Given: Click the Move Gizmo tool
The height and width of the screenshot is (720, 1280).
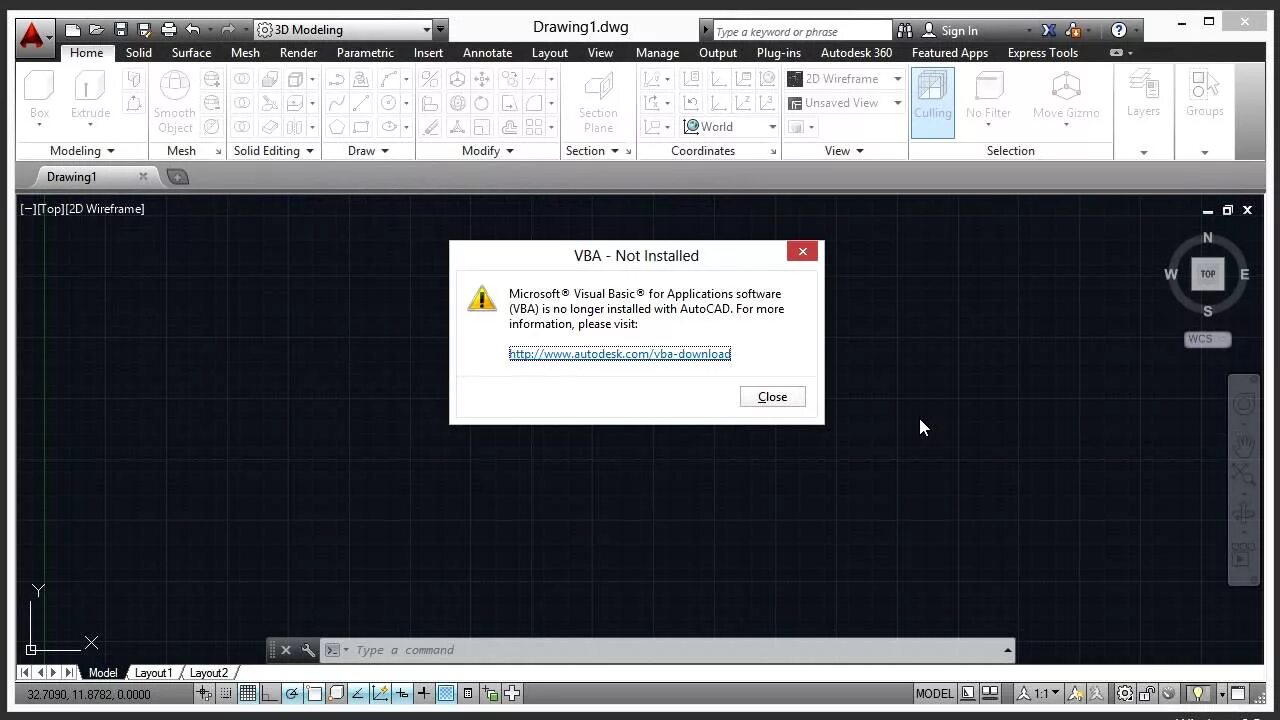Looking at the screenshot, I should pos(1066,98).
